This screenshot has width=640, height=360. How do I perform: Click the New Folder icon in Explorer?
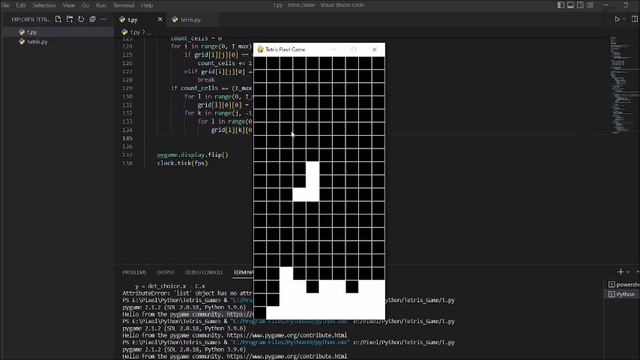coord(70,19)
